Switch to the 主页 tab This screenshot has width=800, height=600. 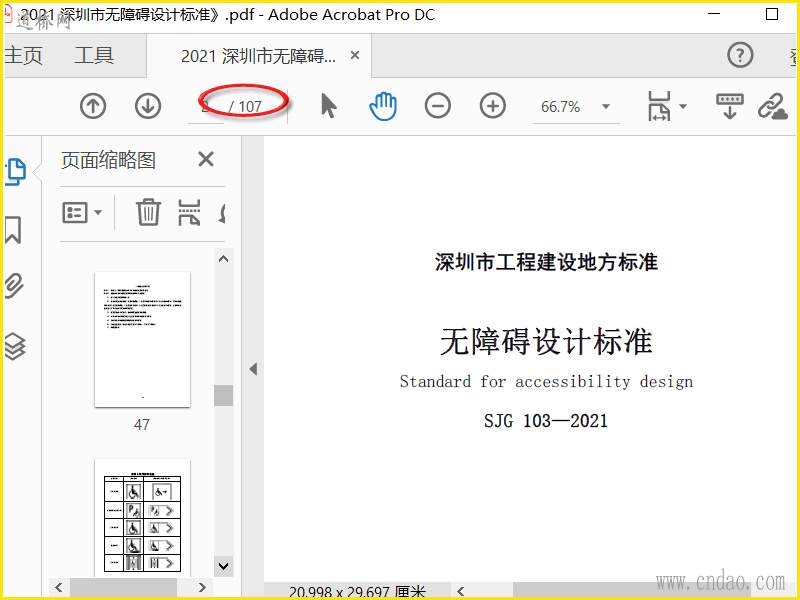[x=23, y=55]
